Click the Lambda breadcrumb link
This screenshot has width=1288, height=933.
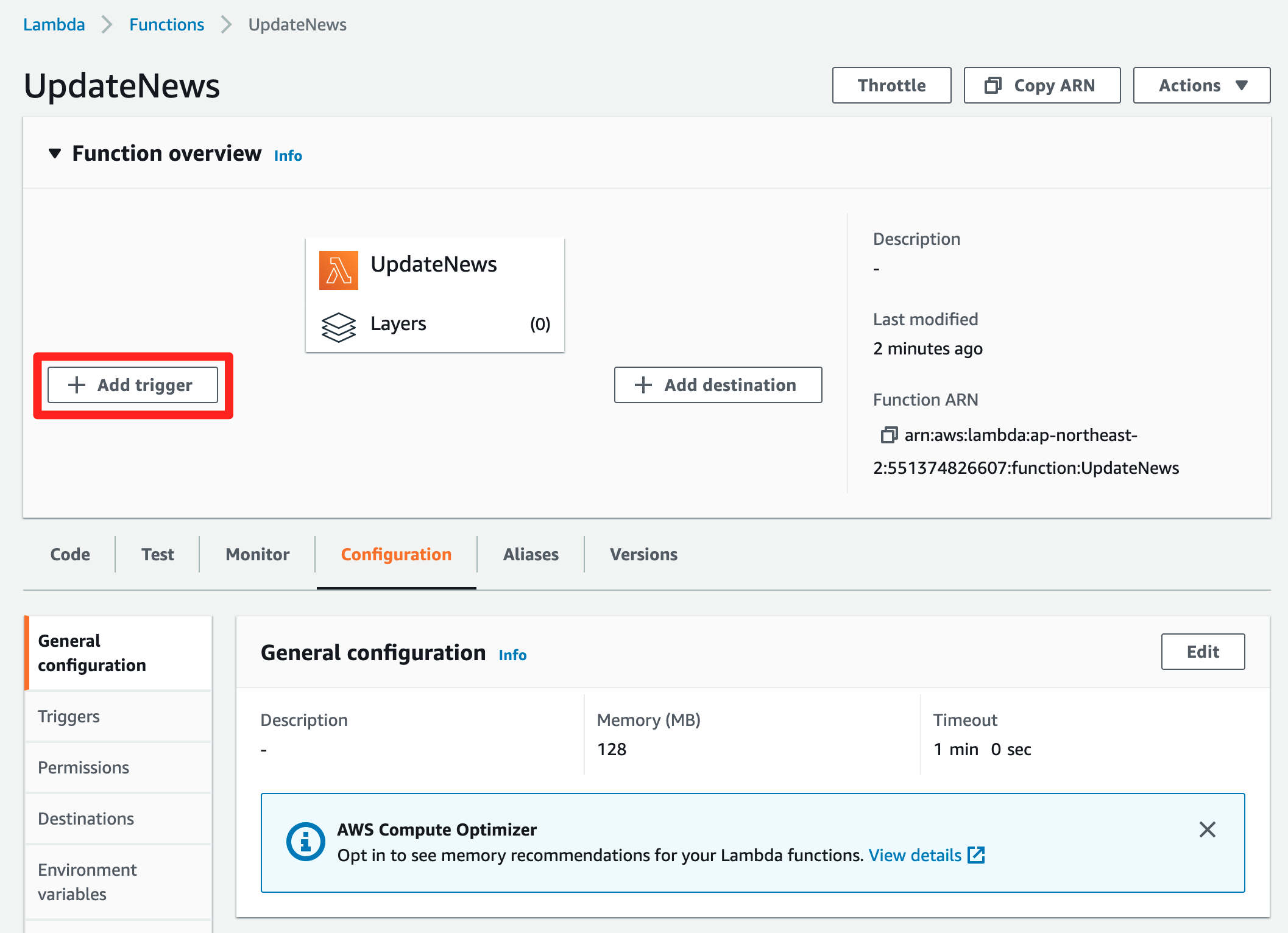[54, 24]
